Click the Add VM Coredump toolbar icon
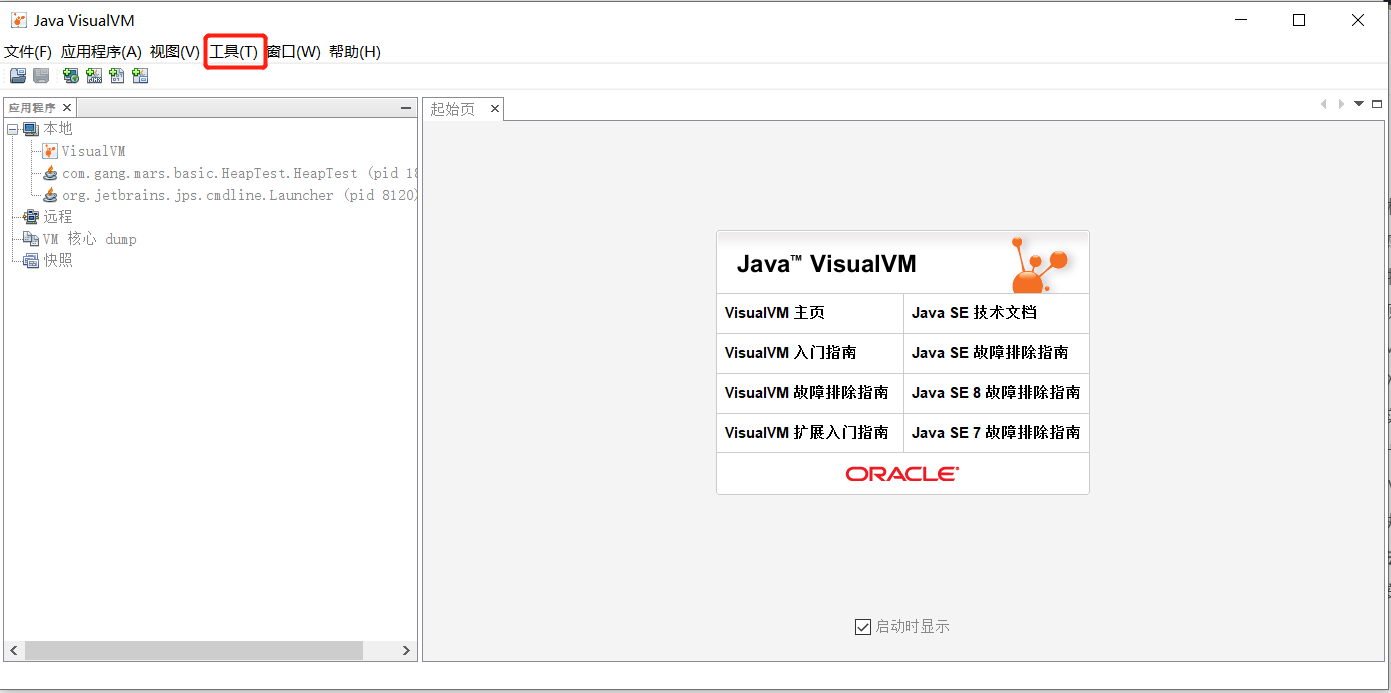1391x693 pixels. click(117, 76)
